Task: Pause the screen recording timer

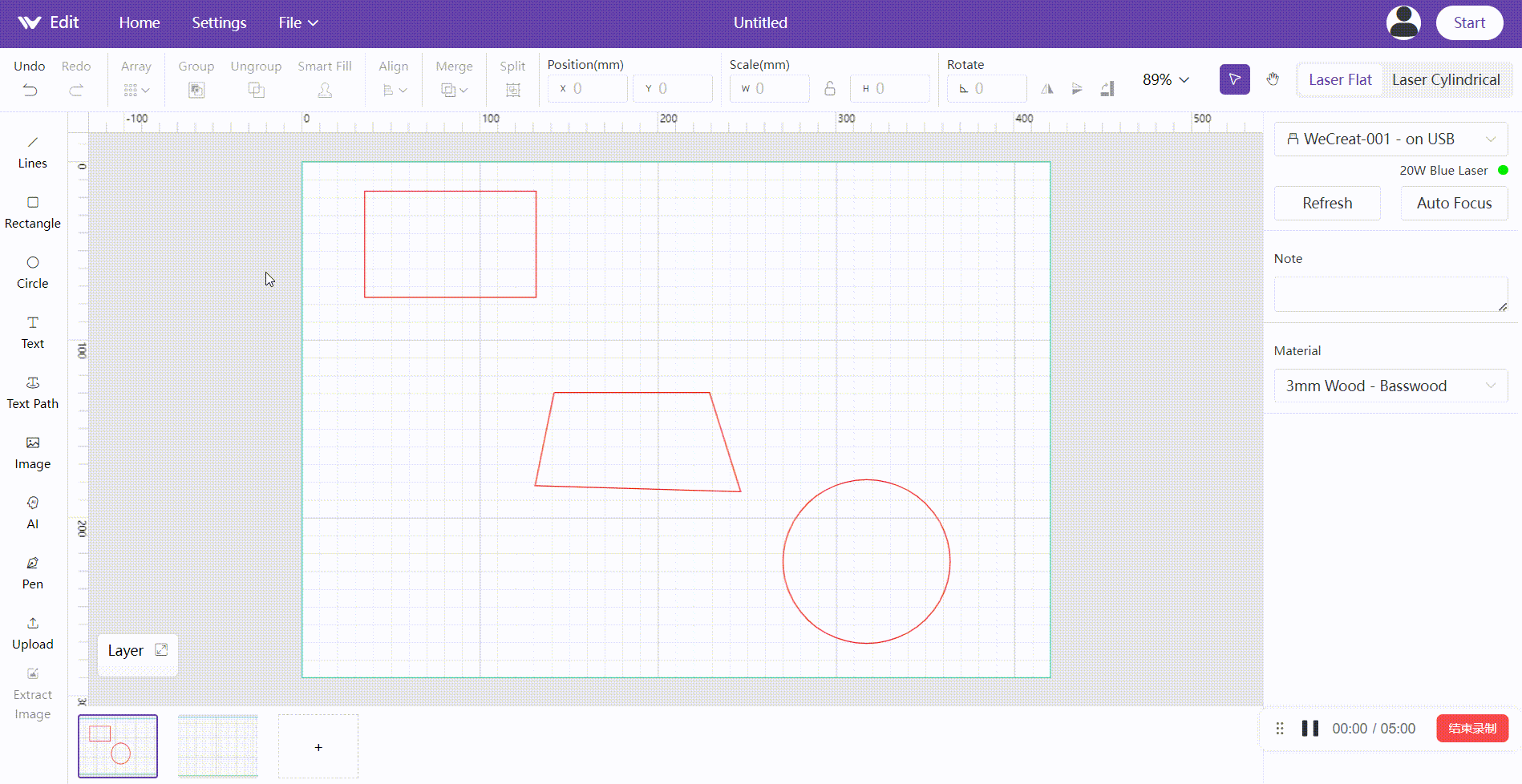Action: point(1309,728)
